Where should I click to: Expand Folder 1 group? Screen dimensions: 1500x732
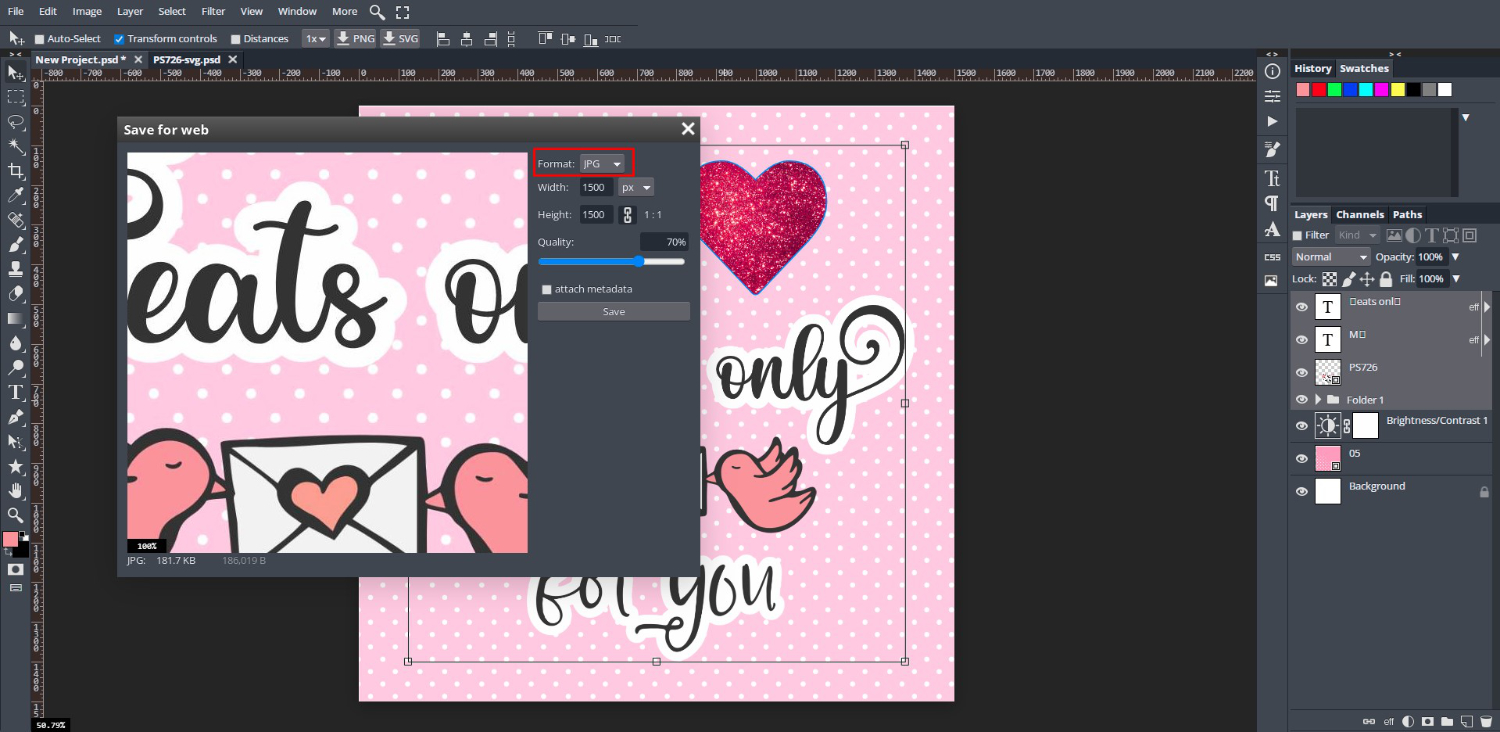(1318, 399)
